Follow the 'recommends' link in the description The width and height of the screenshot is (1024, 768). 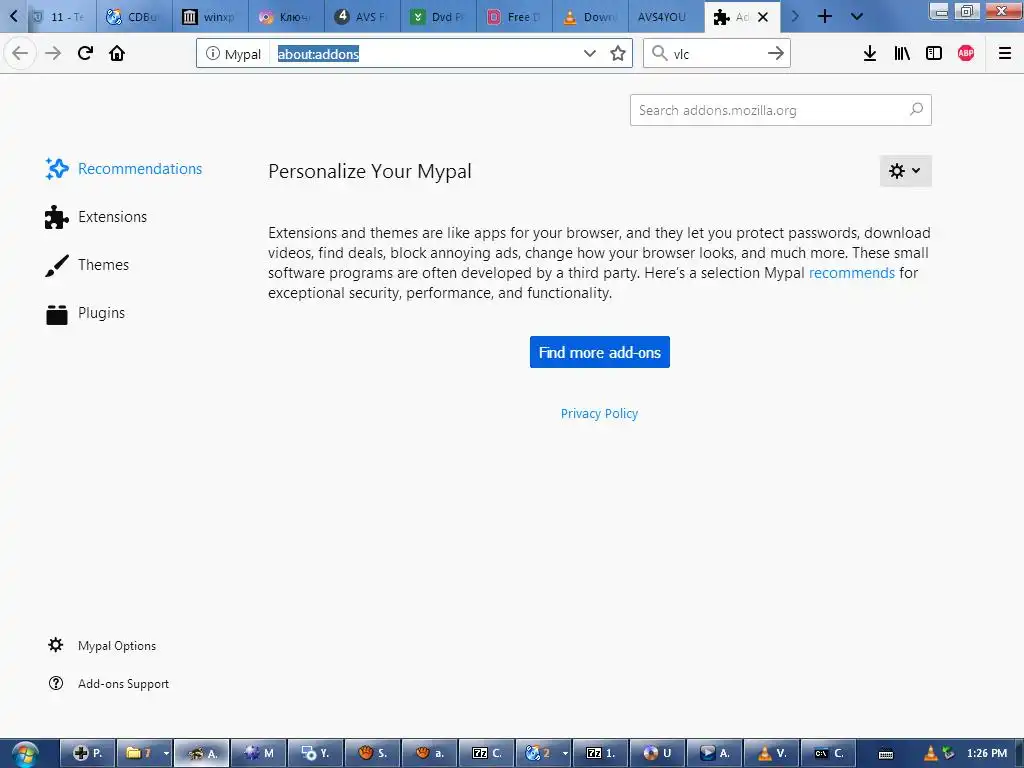click(852, 273)
